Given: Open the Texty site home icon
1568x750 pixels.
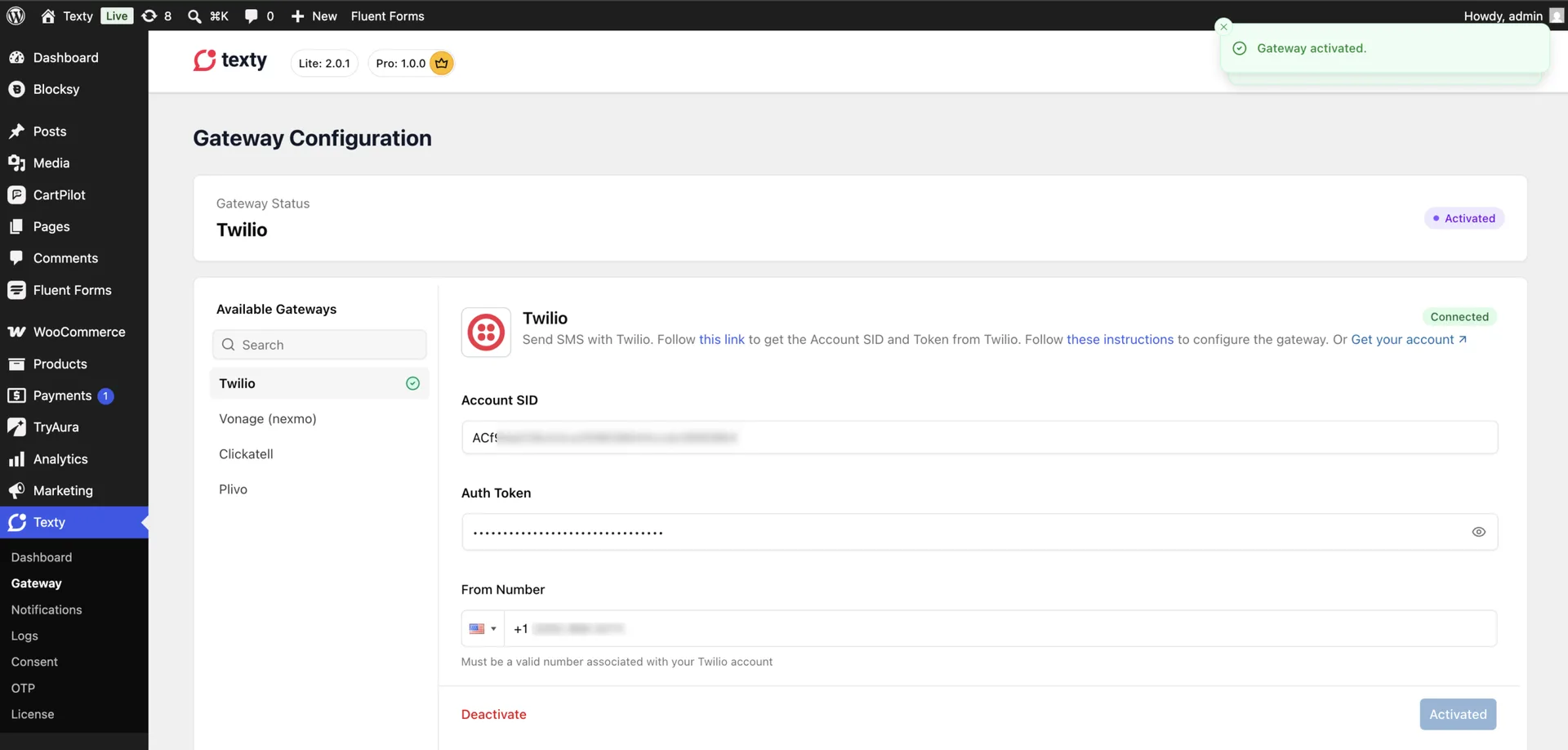Looking at the screenshot, I should 48,16.
